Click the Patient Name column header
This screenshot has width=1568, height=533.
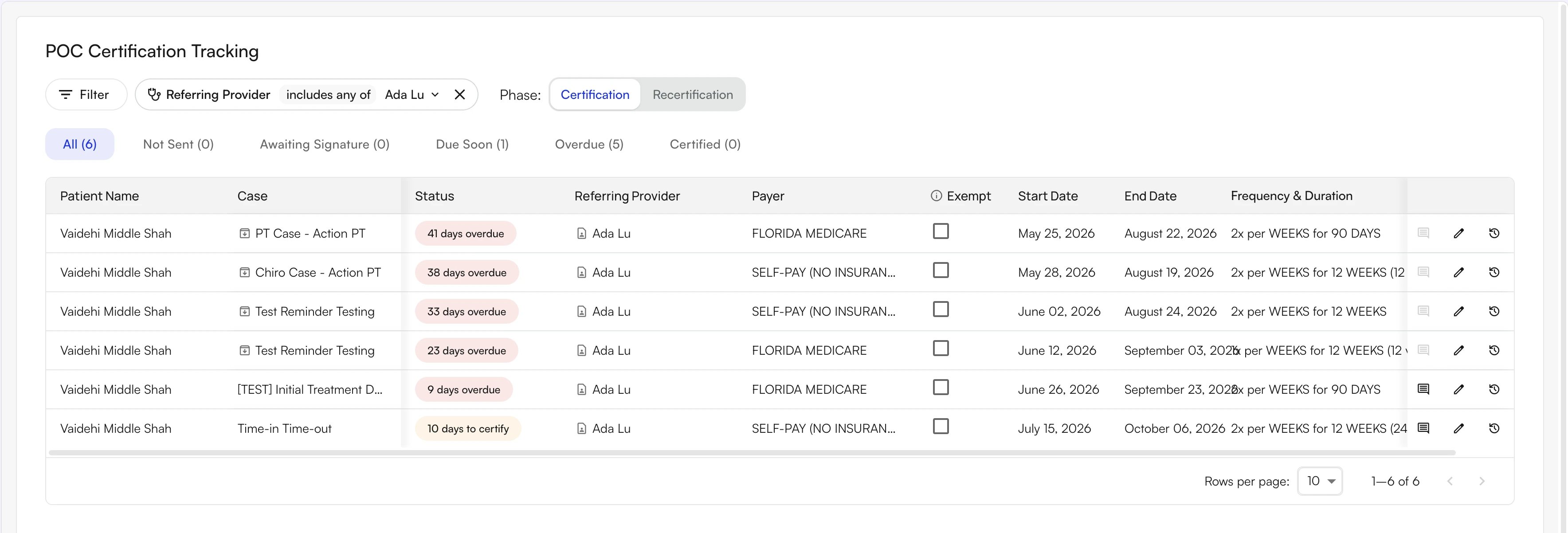[x=99, y=196]
